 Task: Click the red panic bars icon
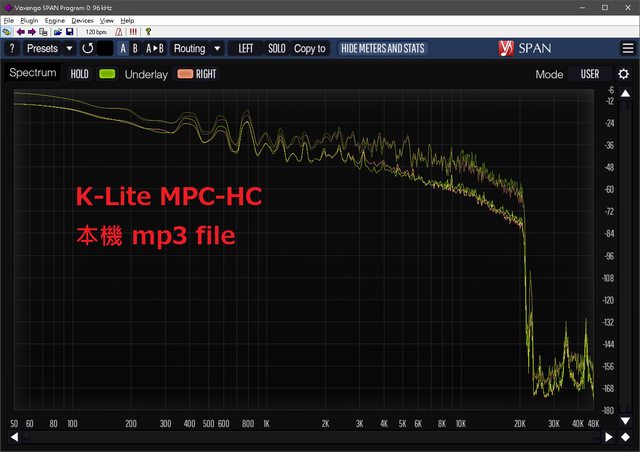pos(133,32)
